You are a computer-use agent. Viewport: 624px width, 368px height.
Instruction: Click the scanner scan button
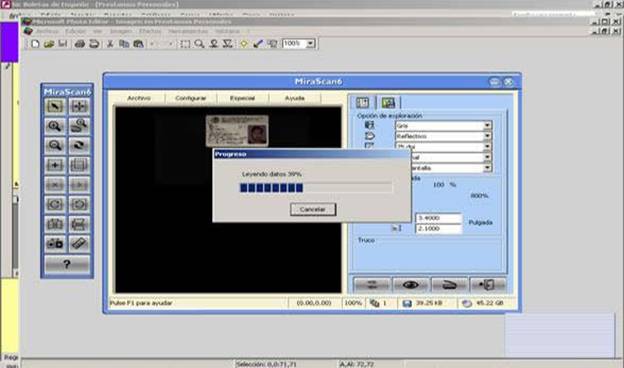pyautogui.click(x=449, y=285)
